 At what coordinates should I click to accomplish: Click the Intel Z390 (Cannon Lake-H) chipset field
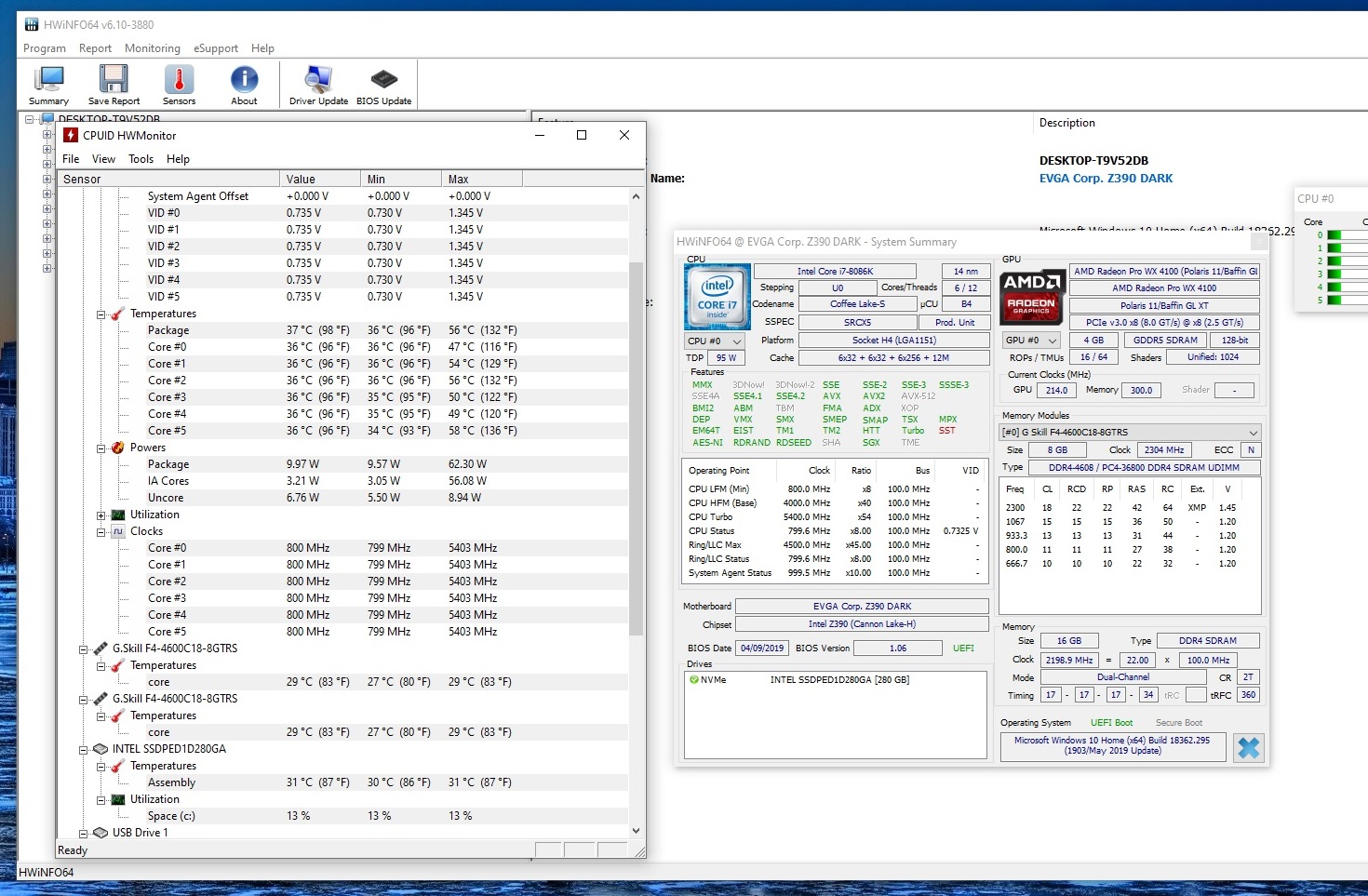point(862,624)
